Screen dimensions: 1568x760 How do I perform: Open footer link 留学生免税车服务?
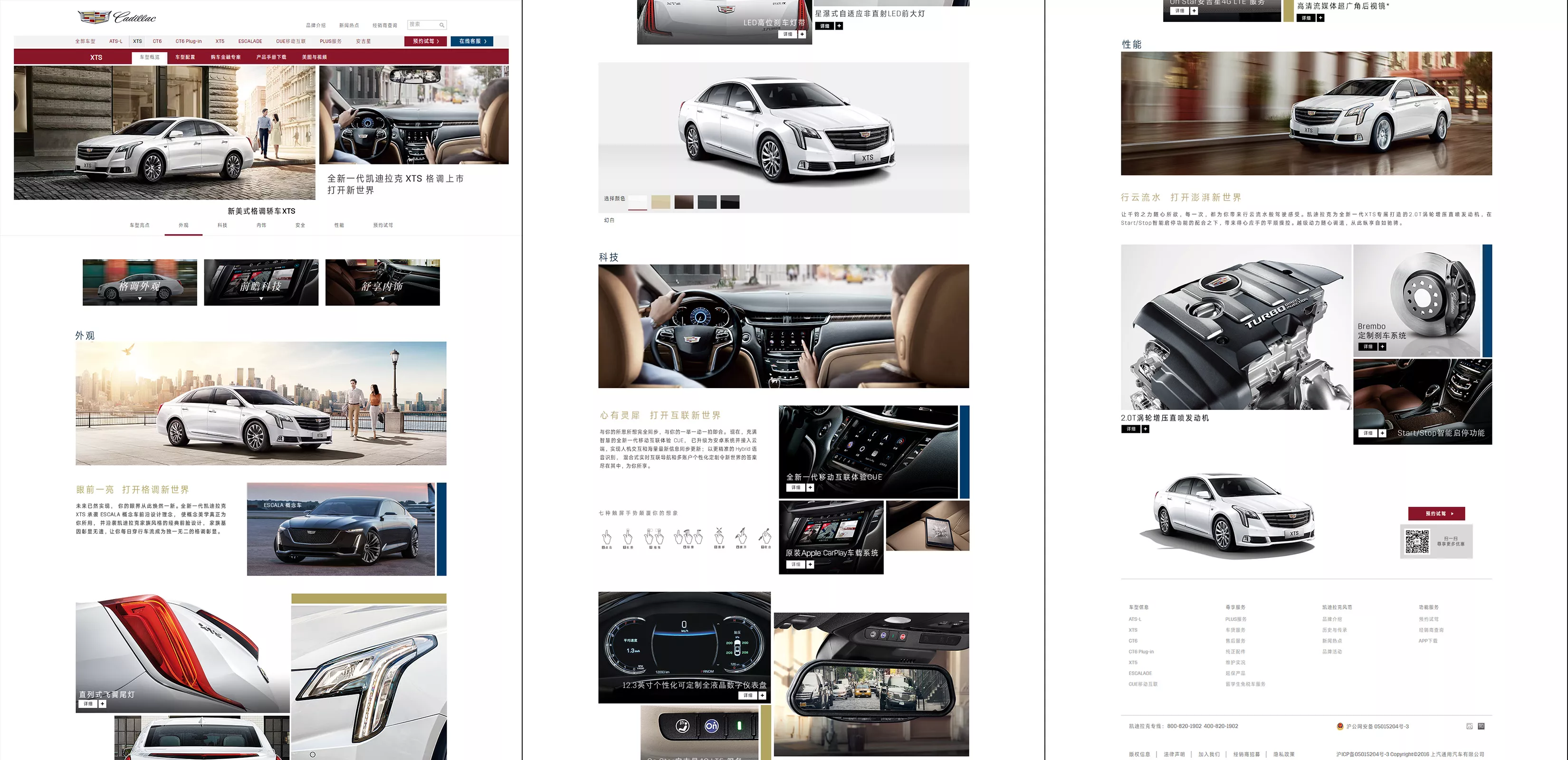point(1245,684)
